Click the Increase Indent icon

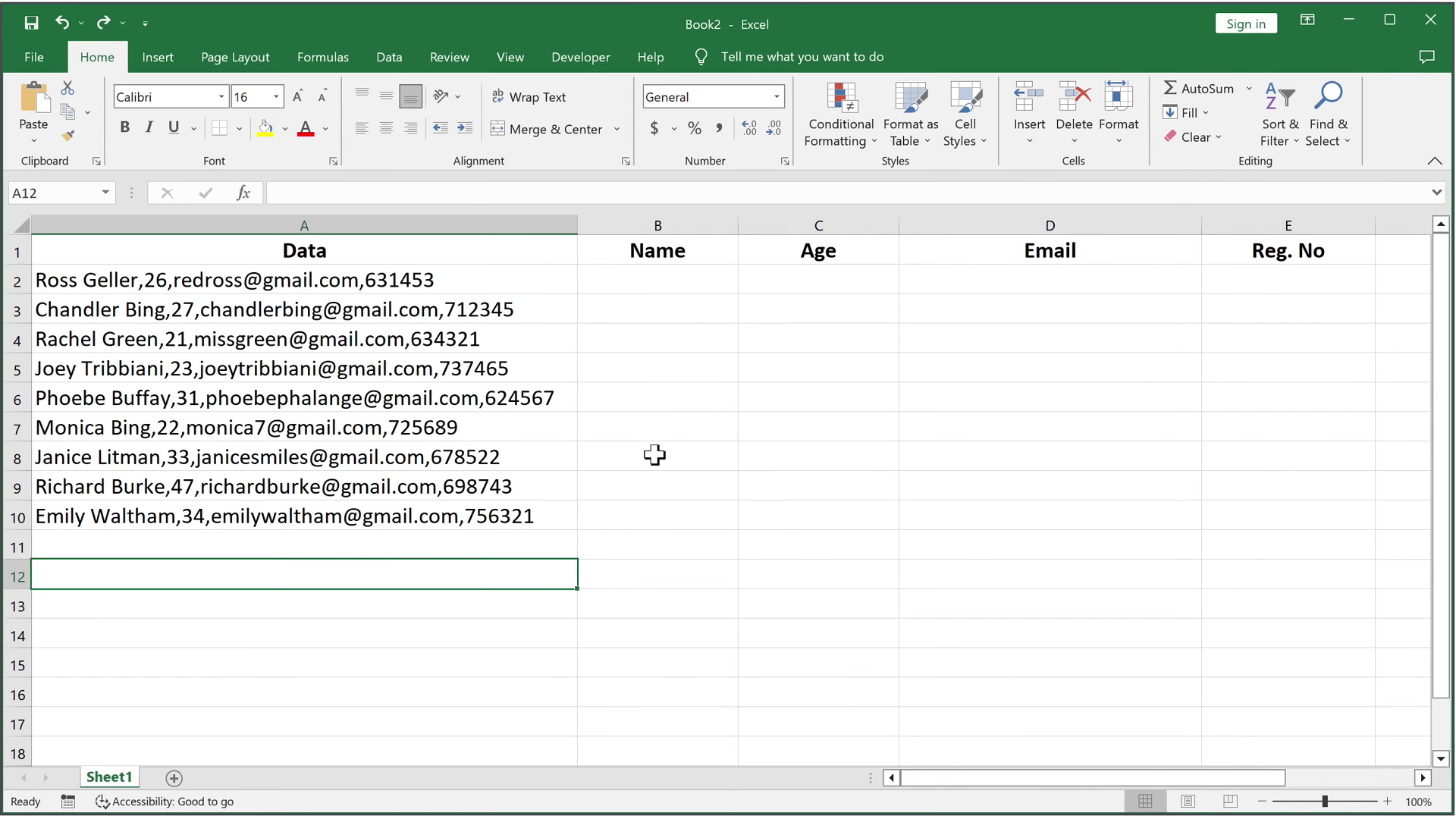coord(465,129)
